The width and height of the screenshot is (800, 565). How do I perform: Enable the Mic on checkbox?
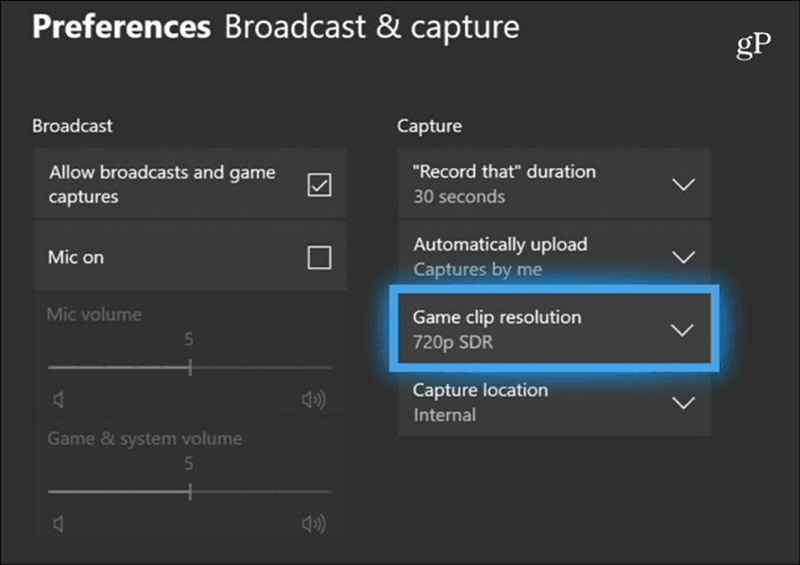(x=319, y=258)
